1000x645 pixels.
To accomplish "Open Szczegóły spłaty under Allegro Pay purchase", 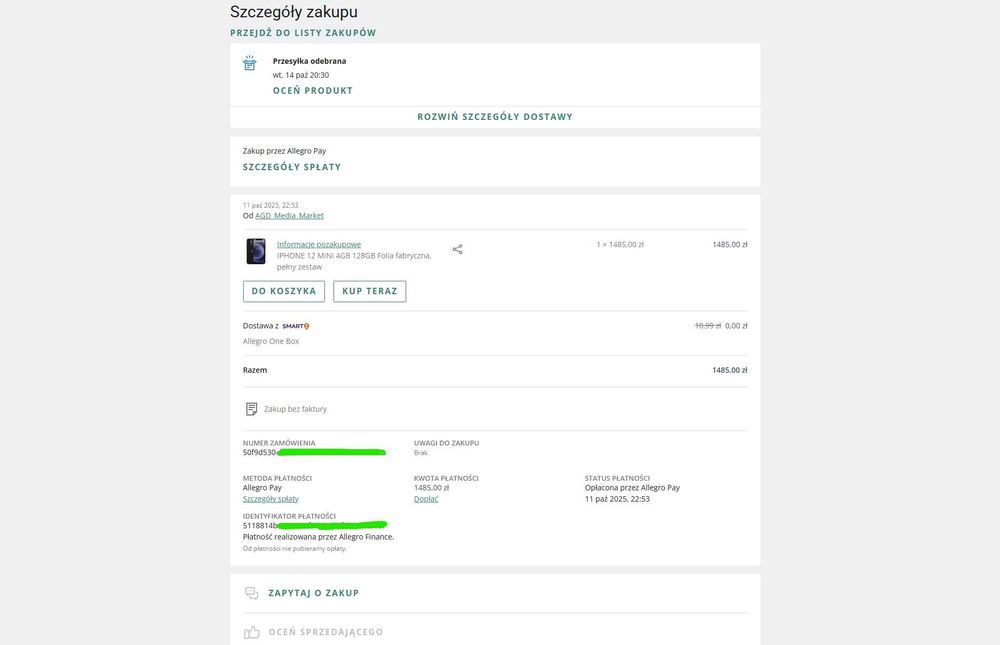I will [x=291, y=167].
